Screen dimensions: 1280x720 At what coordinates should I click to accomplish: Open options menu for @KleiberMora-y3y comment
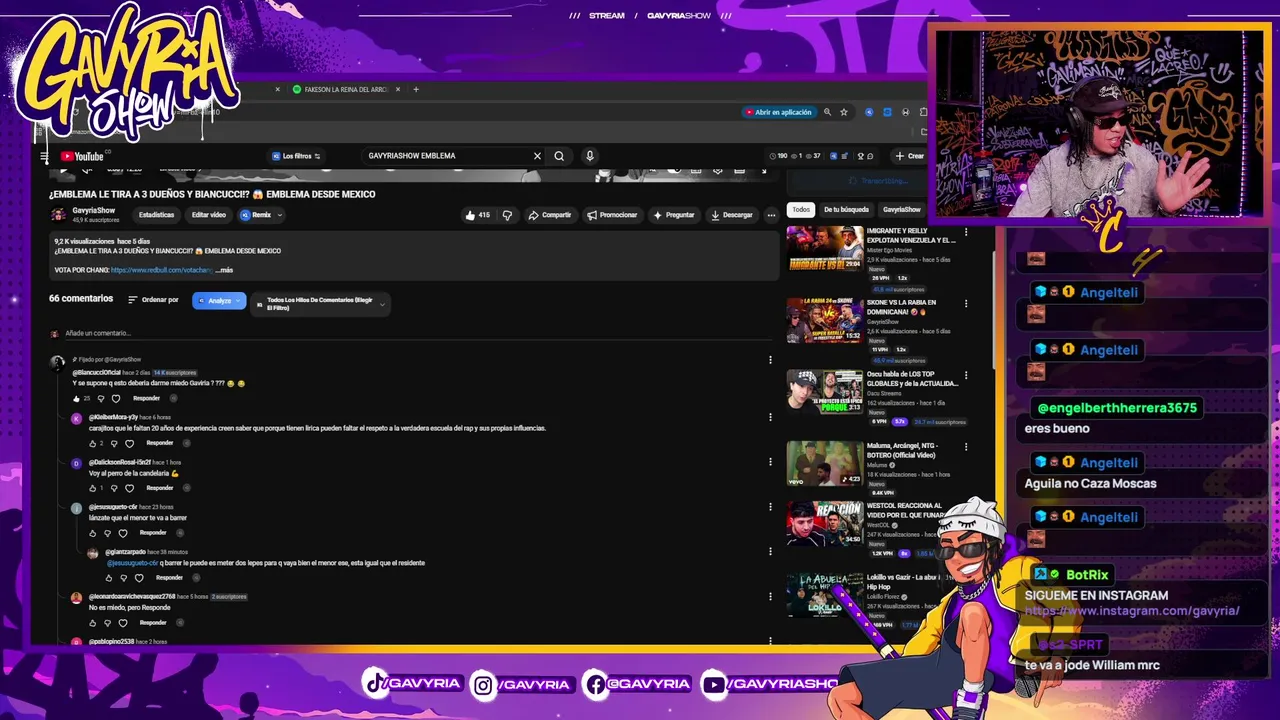coord(770,417)
